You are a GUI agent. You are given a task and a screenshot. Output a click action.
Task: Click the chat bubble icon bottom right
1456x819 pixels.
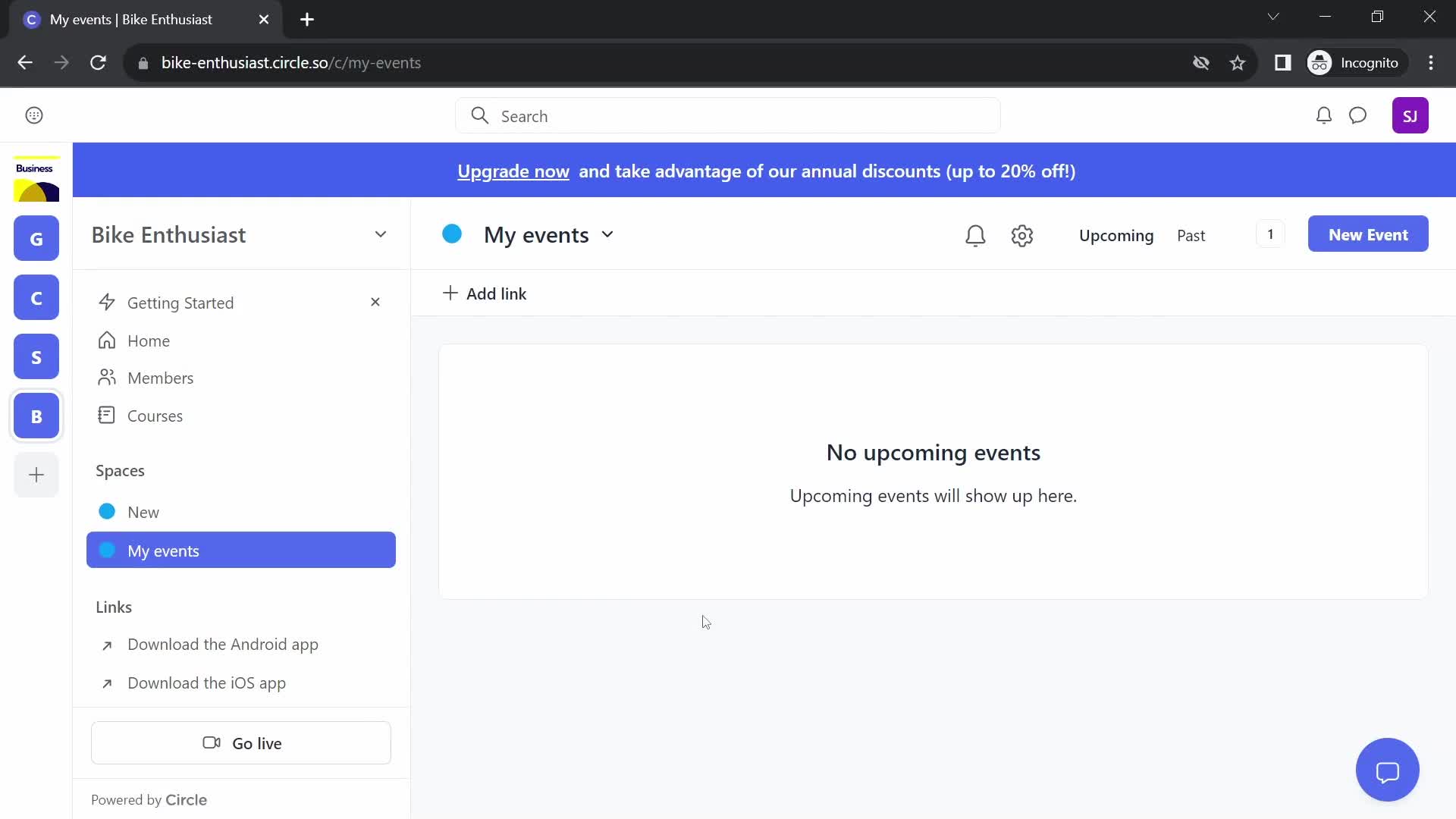coord(1389,769)
